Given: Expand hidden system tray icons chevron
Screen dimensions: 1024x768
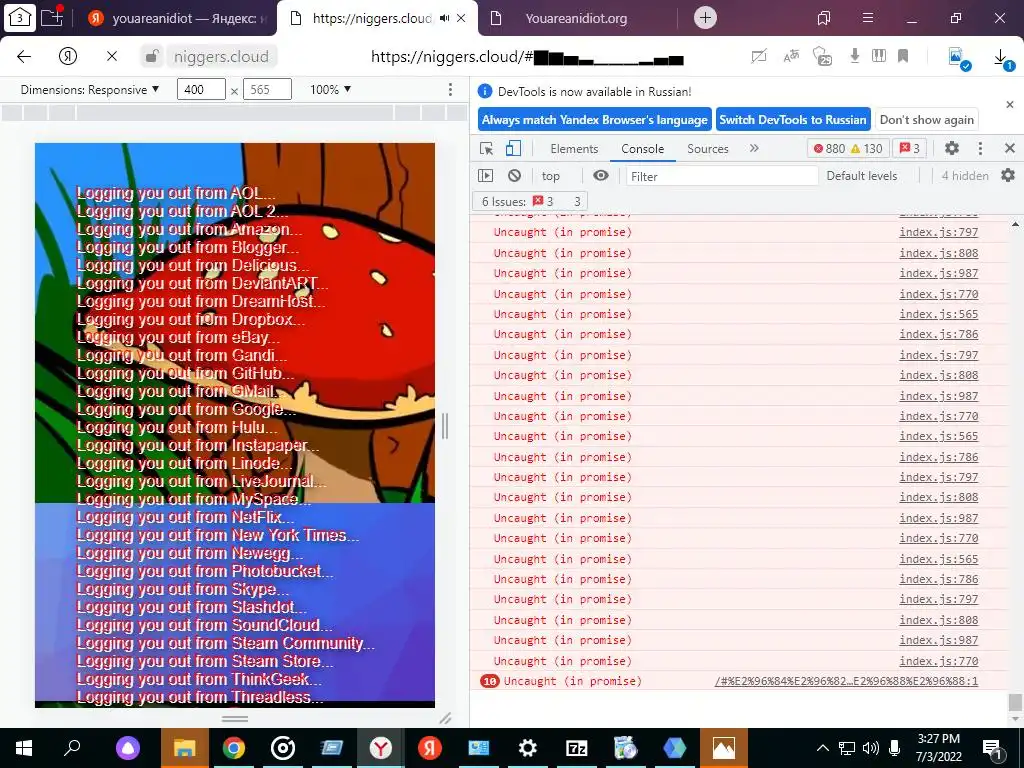Looking at the screenshot, I should (823, 748).
